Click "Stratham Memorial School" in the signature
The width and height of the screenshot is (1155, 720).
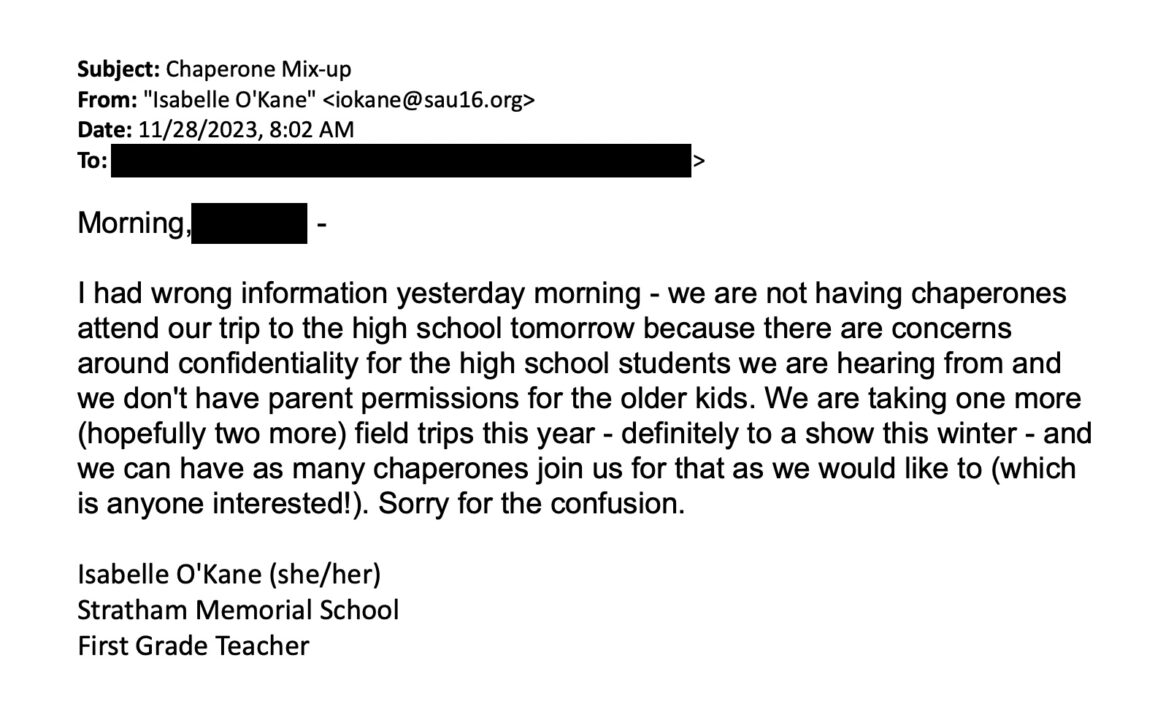238,609
